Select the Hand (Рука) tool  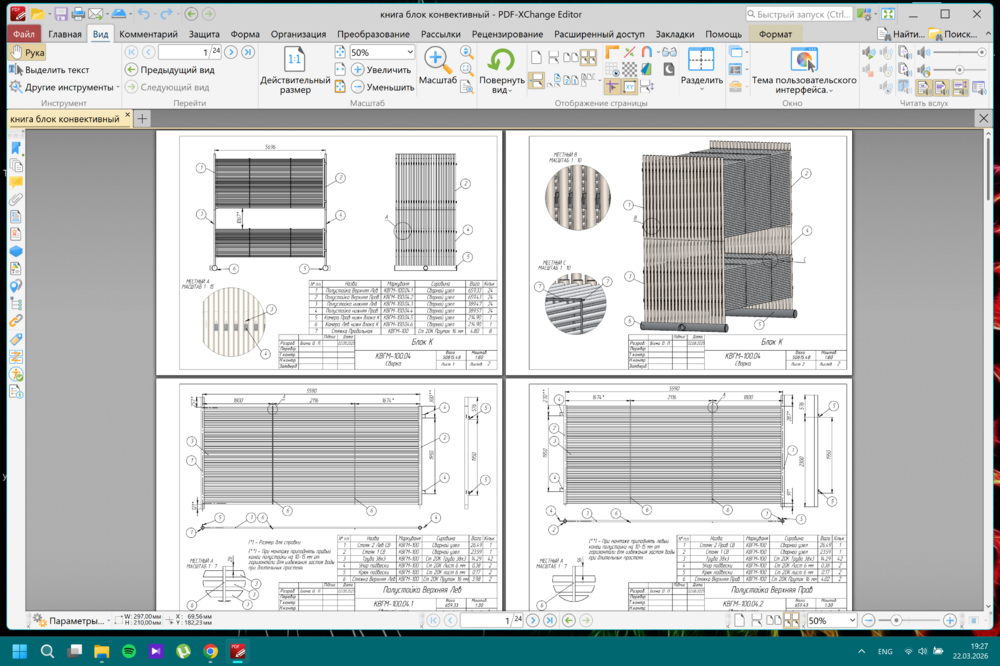coord(27,53)
